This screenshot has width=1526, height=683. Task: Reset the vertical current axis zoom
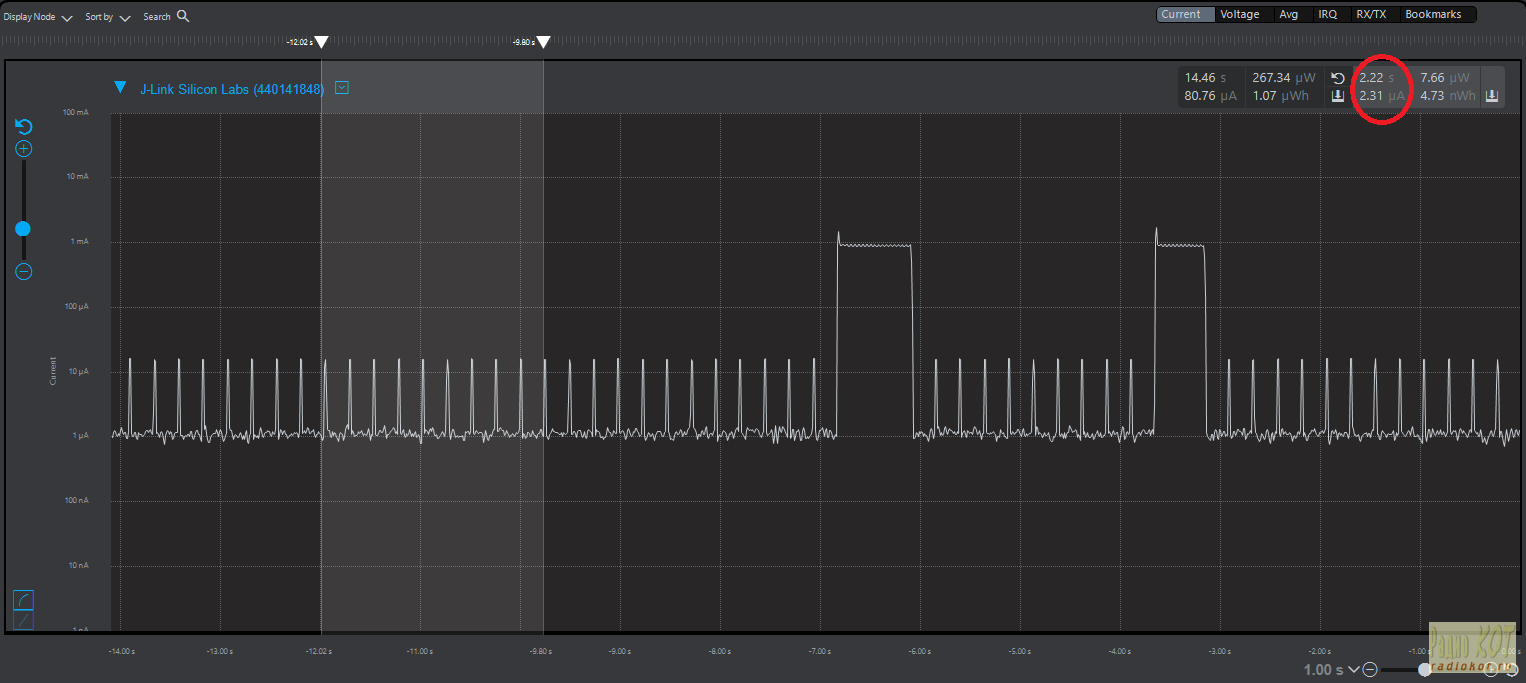point(24,127)
